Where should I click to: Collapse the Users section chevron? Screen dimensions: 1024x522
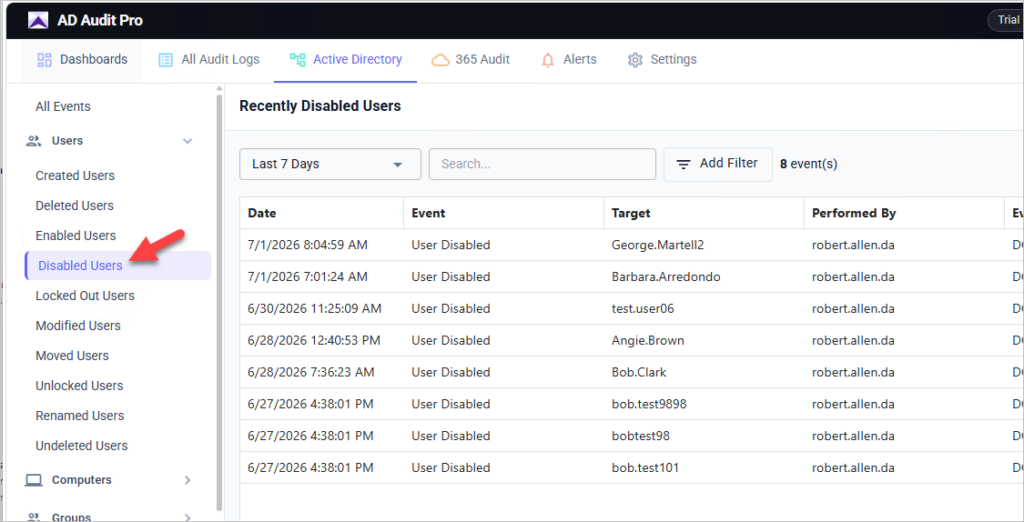tap(187, 141)
